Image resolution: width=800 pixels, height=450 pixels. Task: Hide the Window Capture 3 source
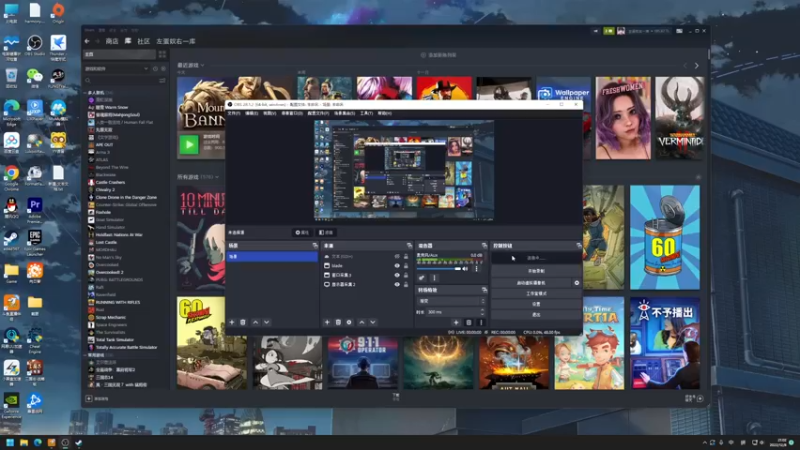(397, 275)
